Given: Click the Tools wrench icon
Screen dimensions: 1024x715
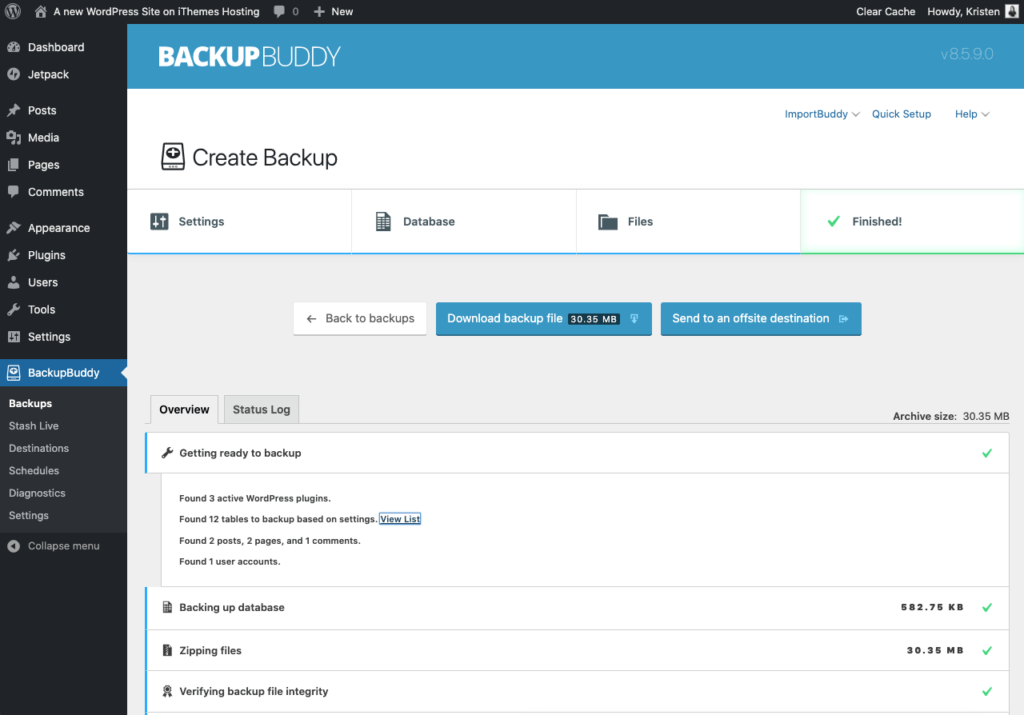Looking at the screenshot, I should (x=14, y=310).
